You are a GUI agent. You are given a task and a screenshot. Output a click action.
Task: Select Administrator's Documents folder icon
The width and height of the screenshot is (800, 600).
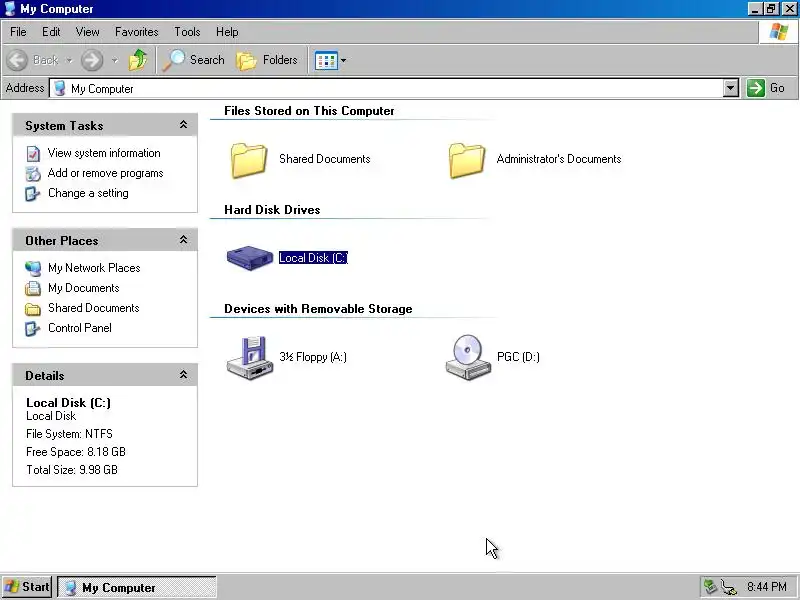pos(466,160)
